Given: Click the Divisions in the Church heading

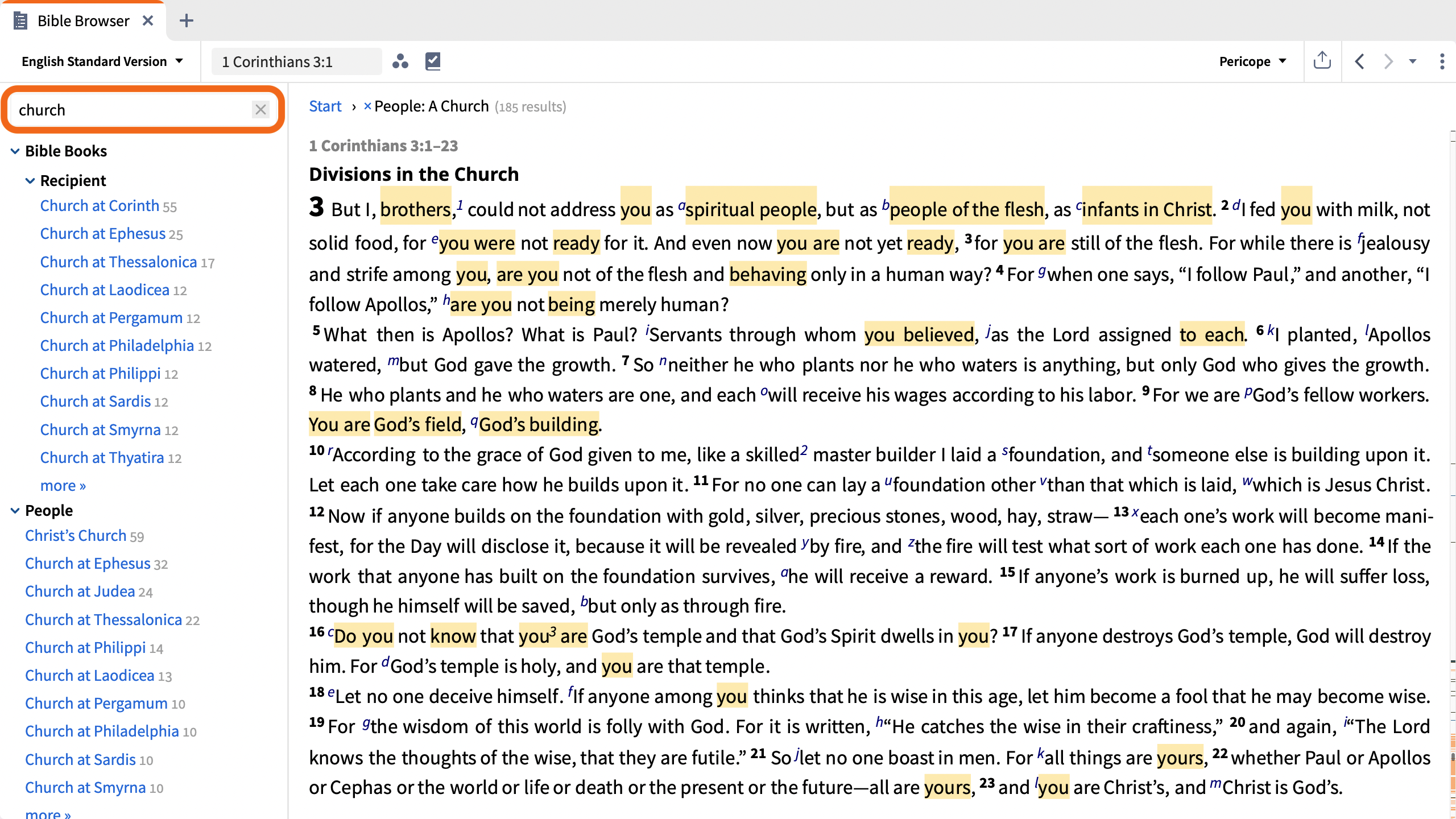Looking at the screenshot, I should pyautogui.click(x=414, y=174).
